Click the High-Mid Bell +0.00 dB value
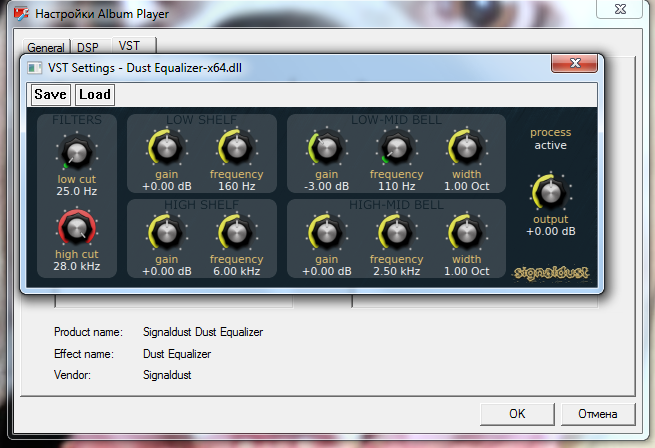655x448 pixels. click(x=327, y=271)
